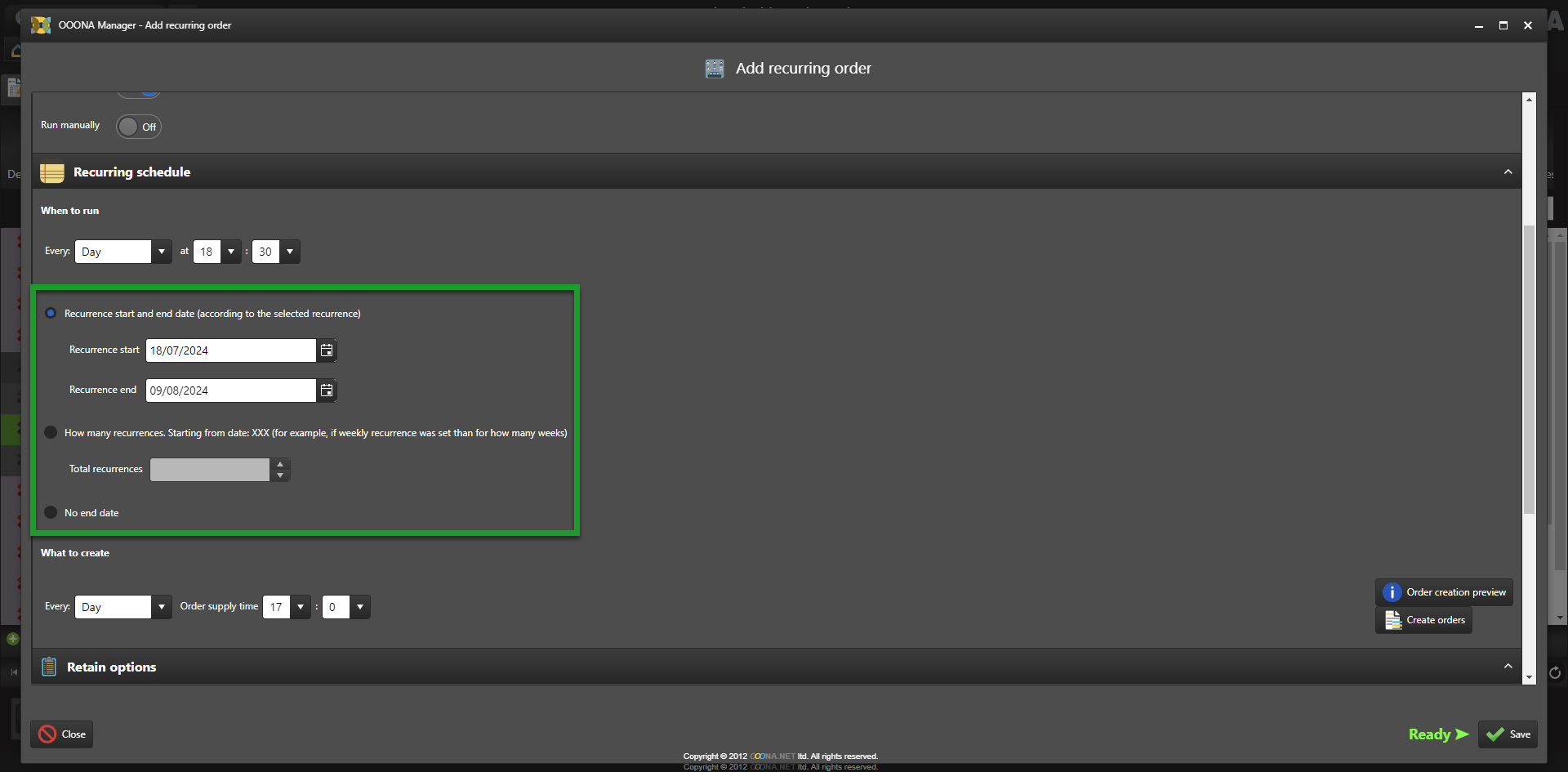
Task: Open the run minutes dropdown showing 30
Action: pyautogui.click(x=290, y=252)
